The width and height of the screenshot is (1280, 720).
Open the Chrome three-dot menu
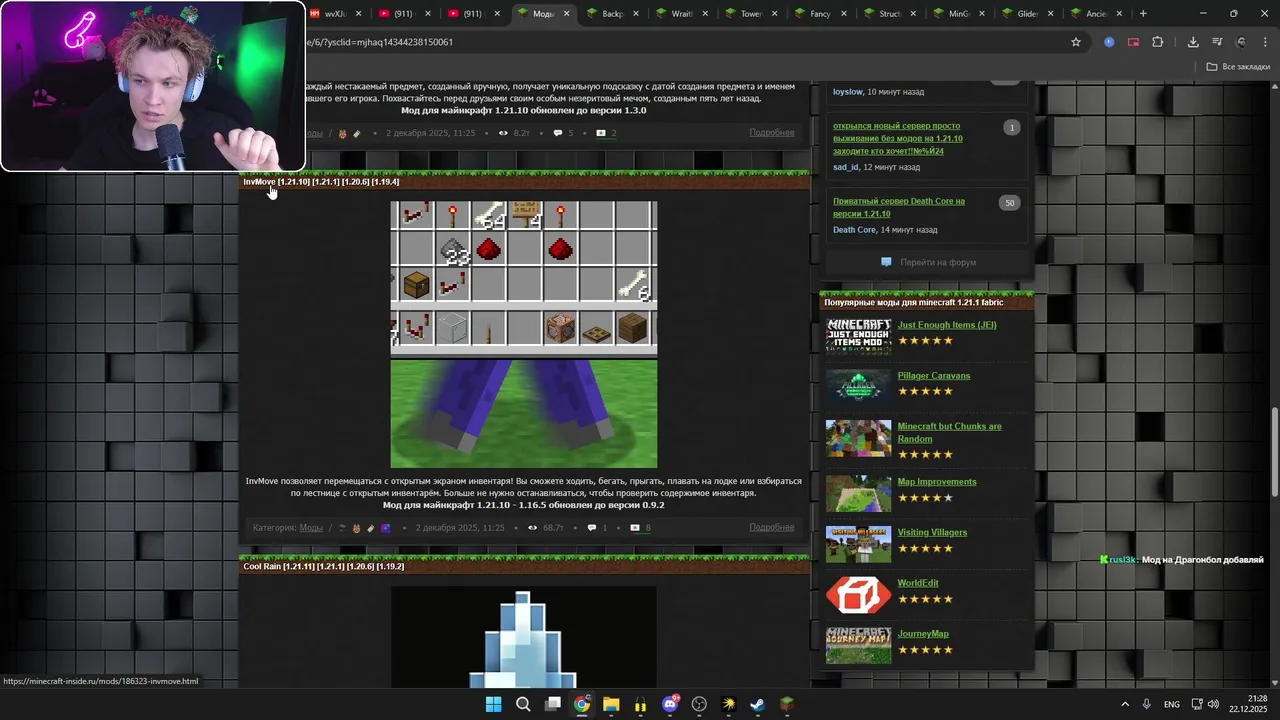1265,42
